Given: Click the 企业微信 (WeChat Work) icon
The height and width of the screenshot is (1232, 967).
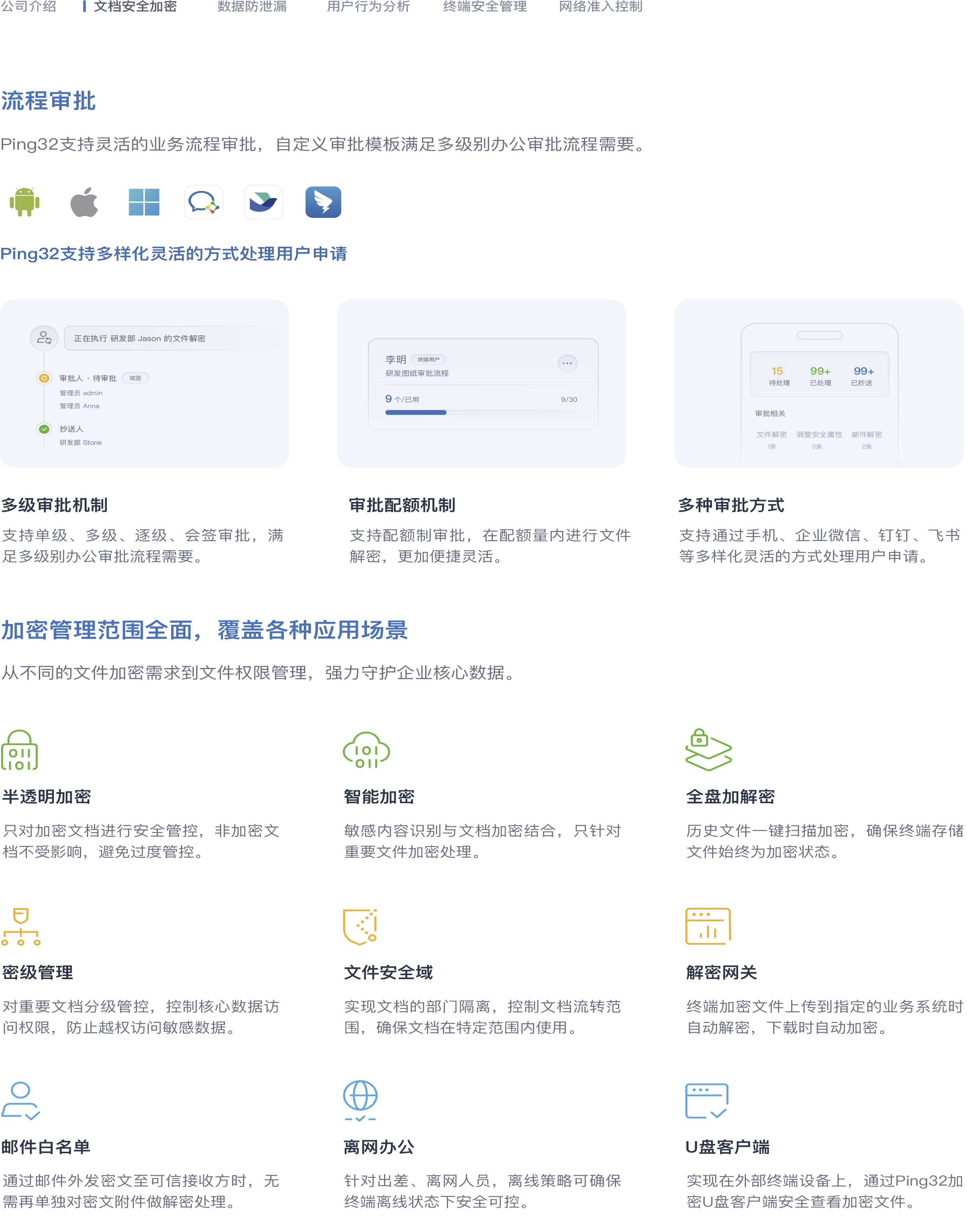Looking at the screenshot, I should pos(204,202).
